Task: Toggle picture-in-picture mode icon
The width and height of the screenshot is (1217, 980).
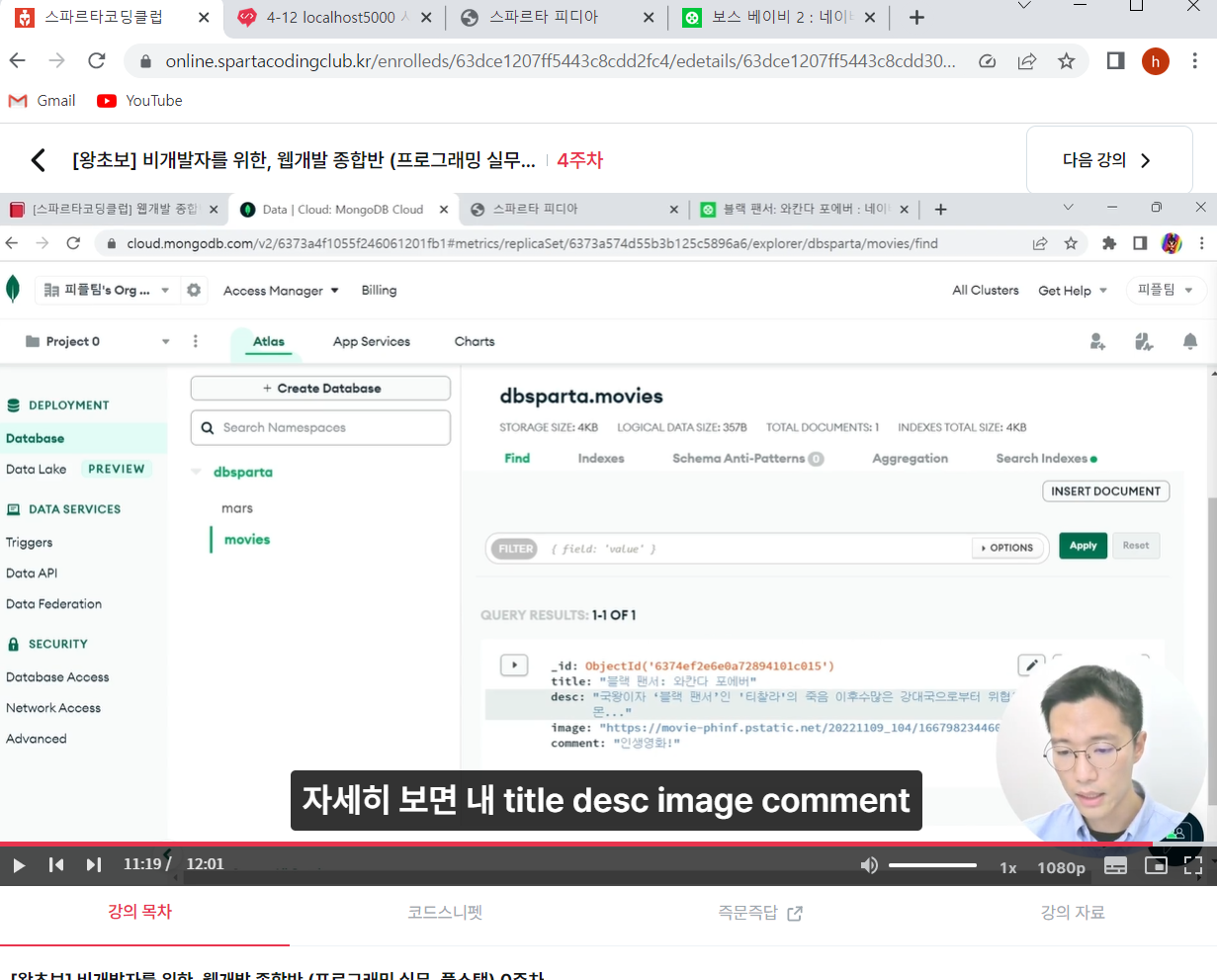Action: tap(1156, 865)
